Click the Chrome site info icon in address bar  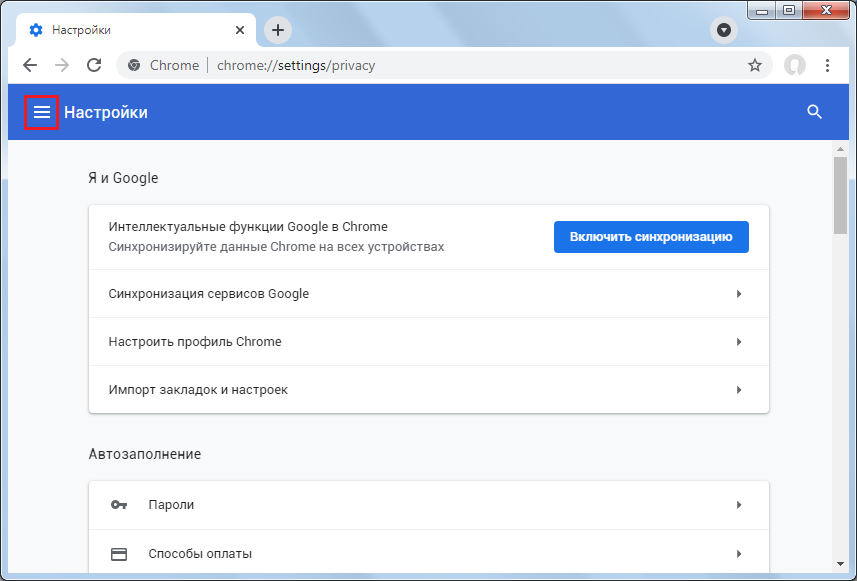click(x=134, y=66)
